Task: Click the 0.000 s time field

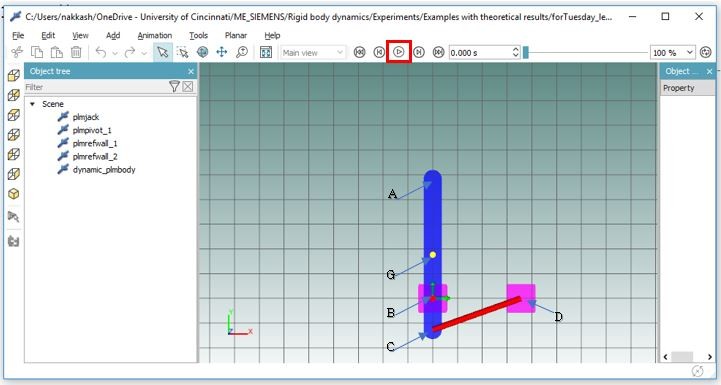Action: 480,52
